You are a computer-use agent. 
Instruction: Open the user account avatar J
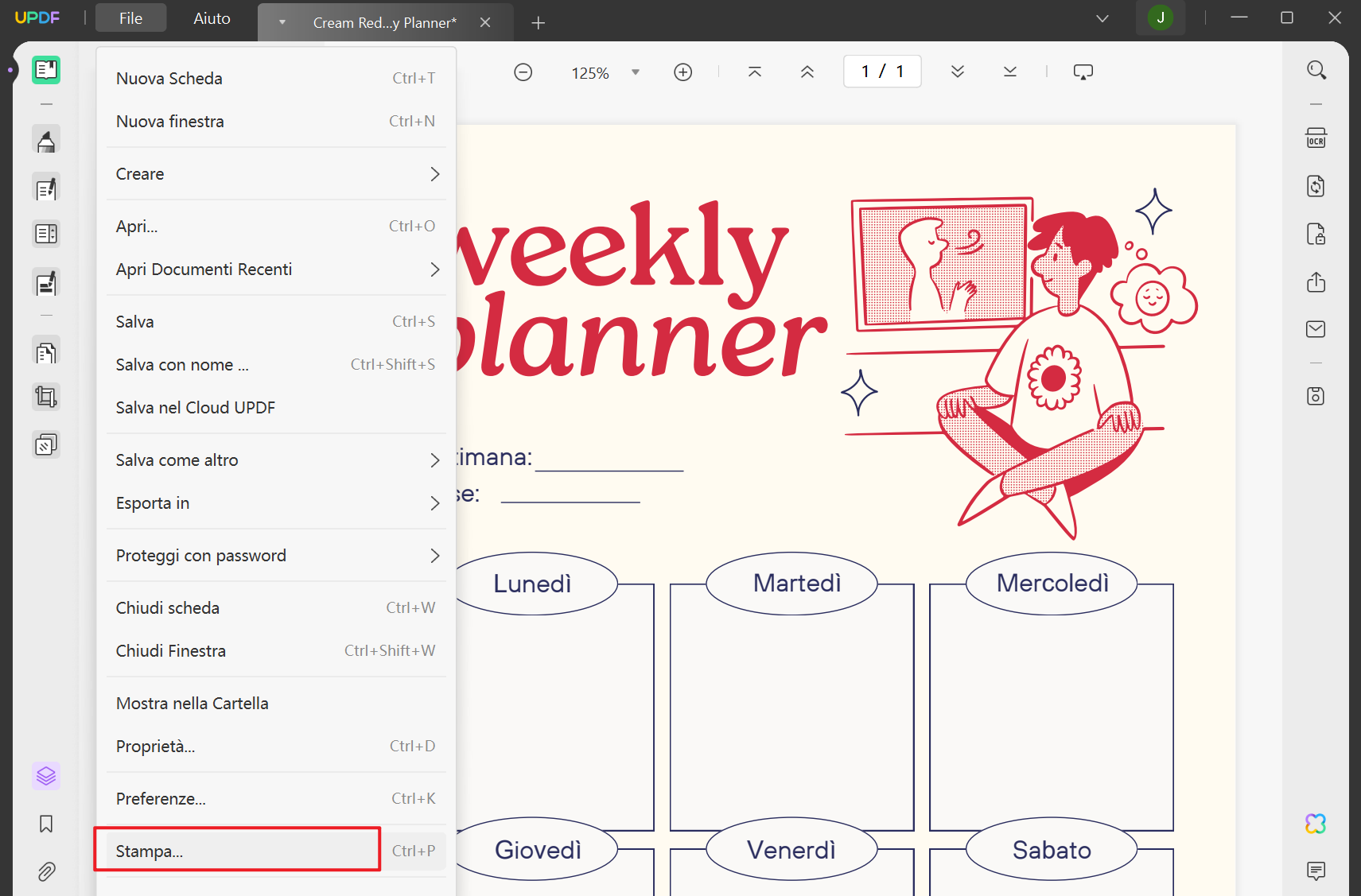(1161, 17)
